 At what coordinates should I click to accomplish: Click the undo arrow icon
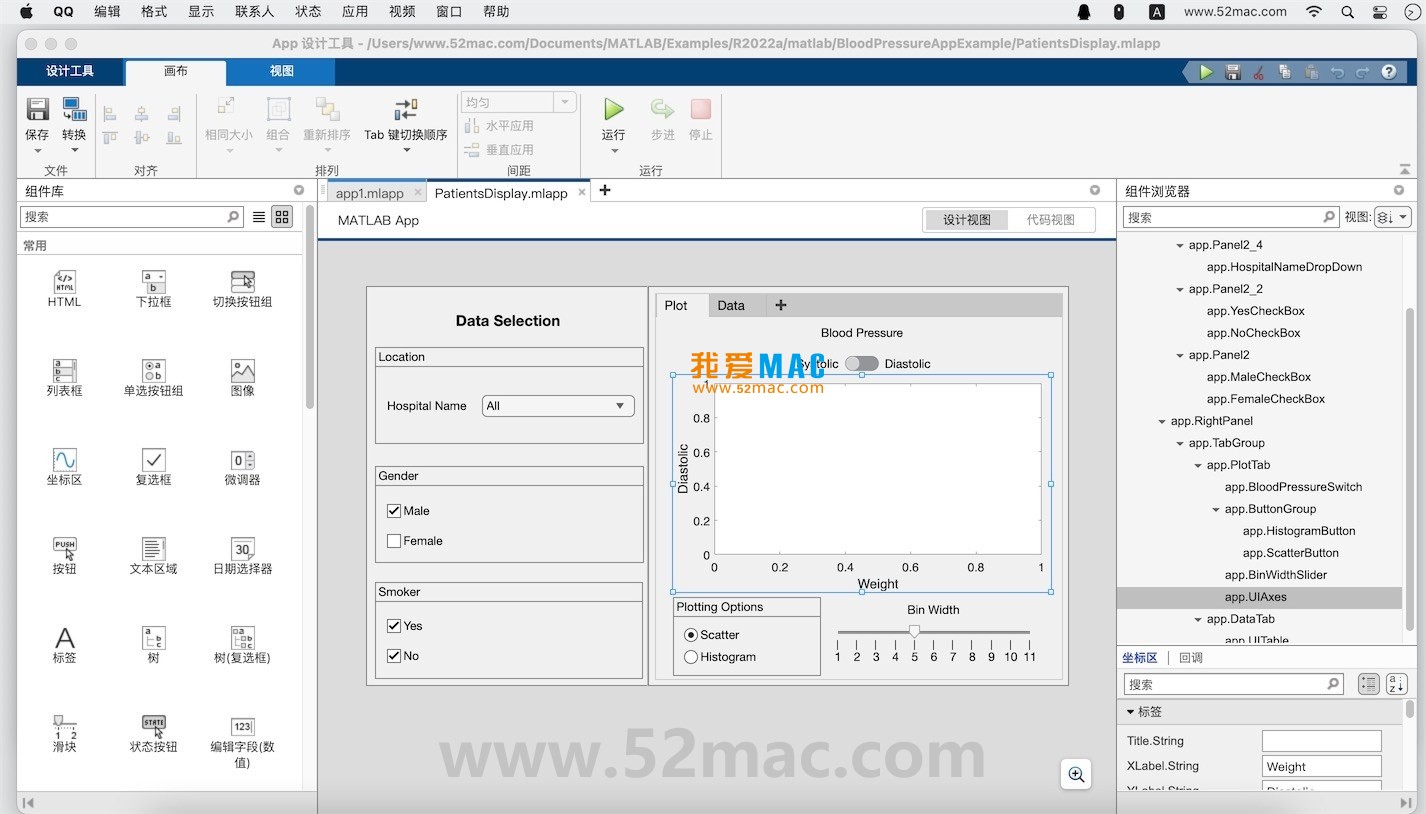click(x=1337, y=72)
